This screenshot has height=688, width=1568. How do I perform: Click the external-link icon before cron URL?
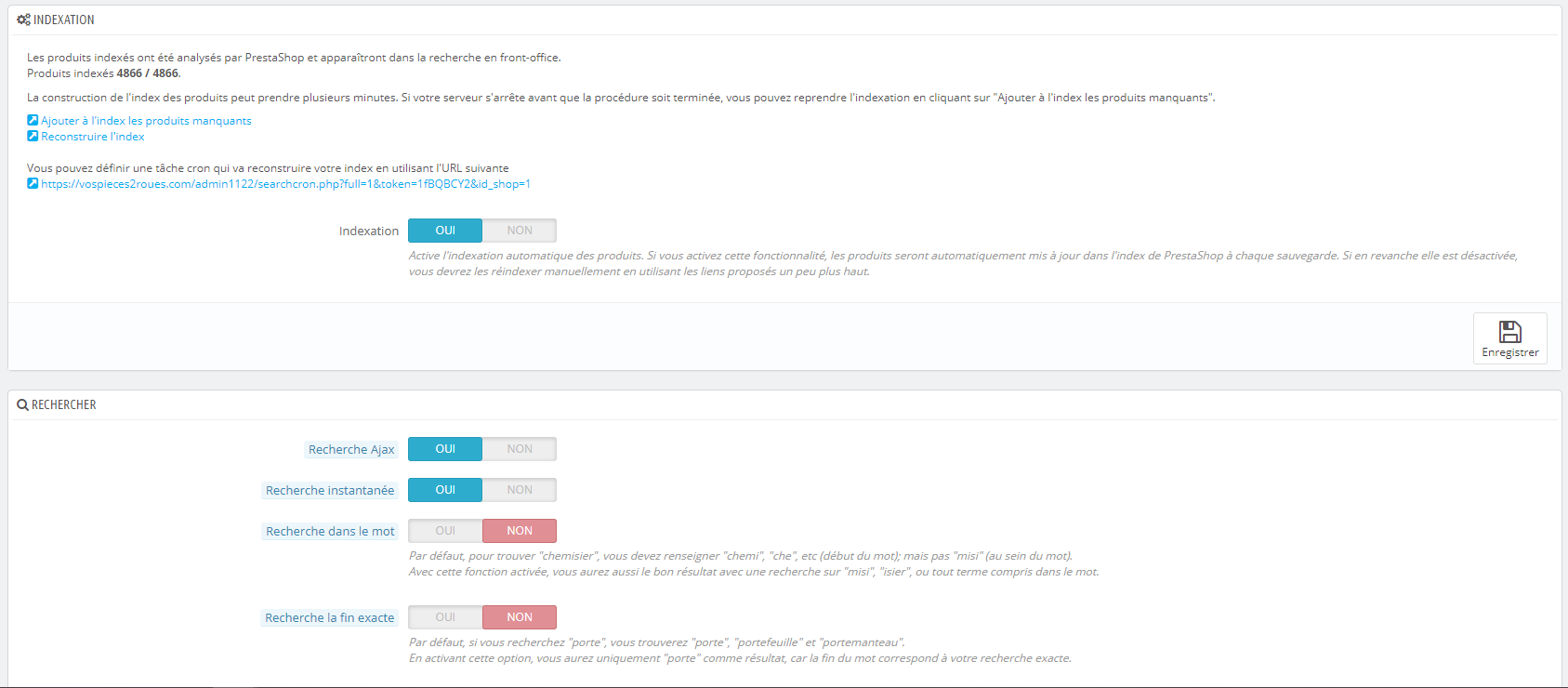tap(33, 183)
